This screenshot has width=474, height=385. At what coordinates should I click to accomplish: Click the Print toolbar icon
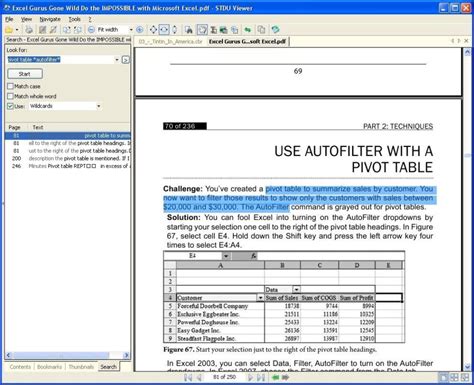pyautogui.click(x=29, y=30)
